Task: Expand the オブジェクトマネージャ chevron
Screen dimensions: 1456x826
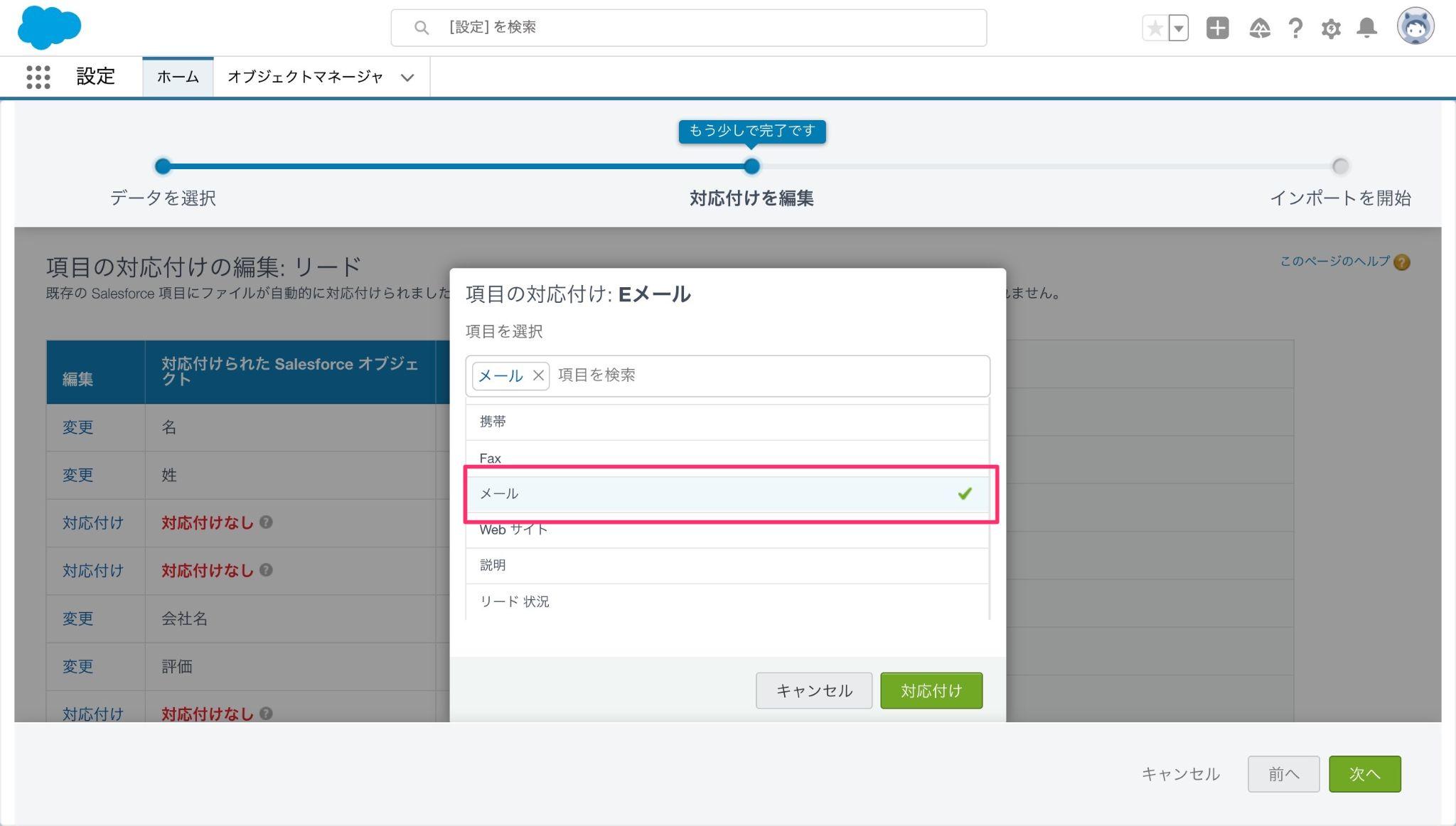Action: point(407,77)
